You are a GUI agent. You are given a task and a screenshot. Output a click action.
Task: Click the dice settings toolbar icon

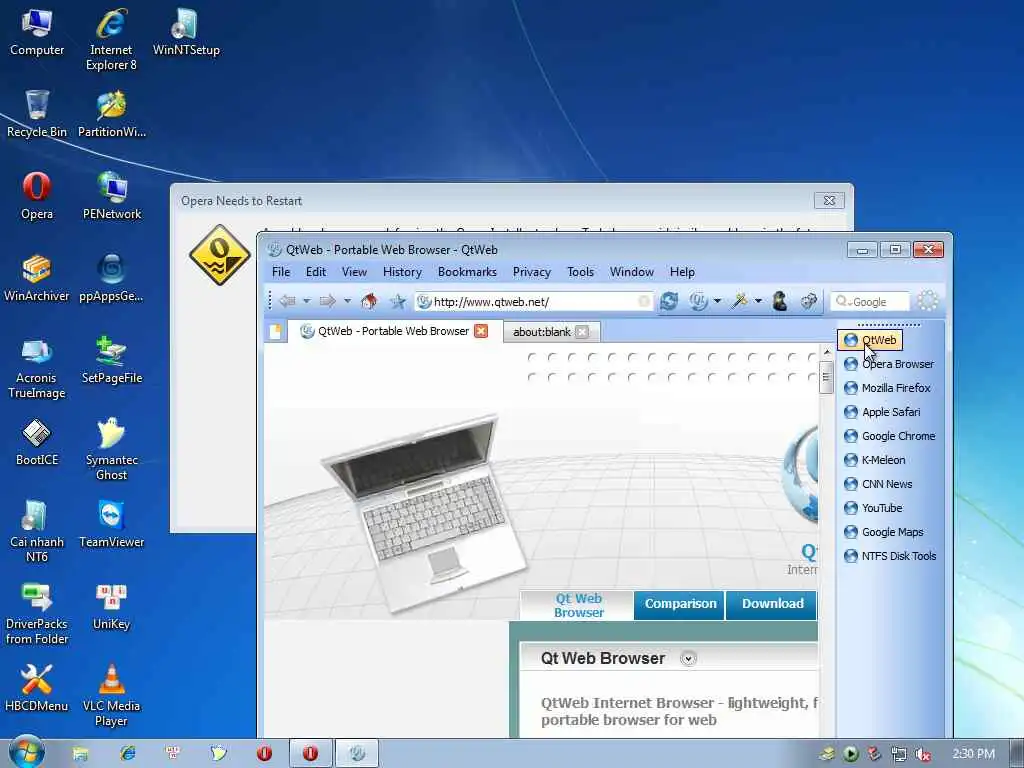tap(808, 301)
